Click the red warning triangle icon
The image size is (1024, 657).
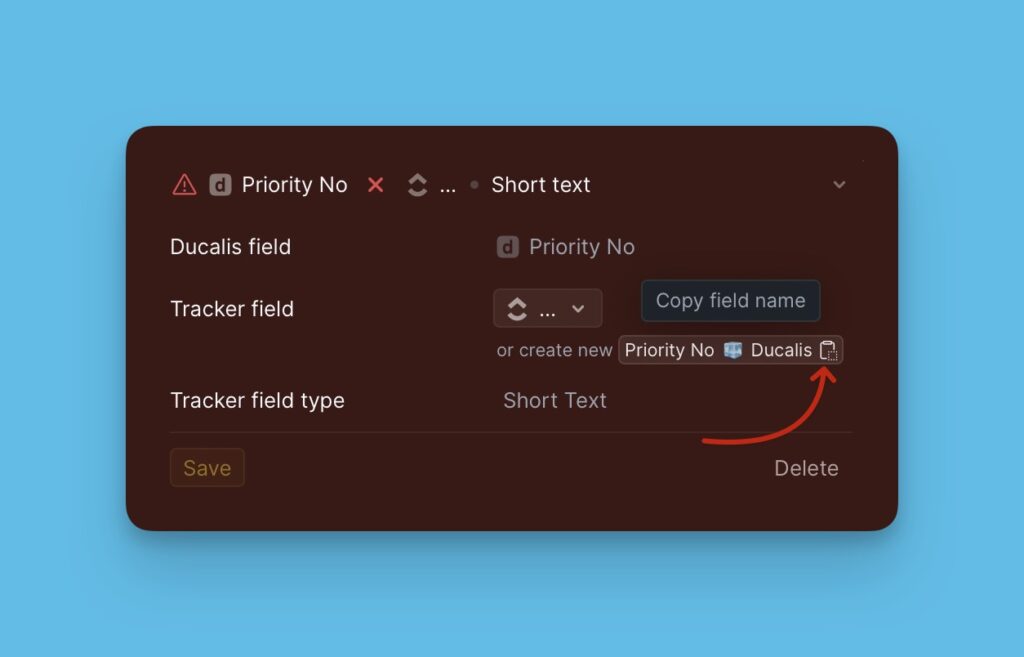coord(184,185)
